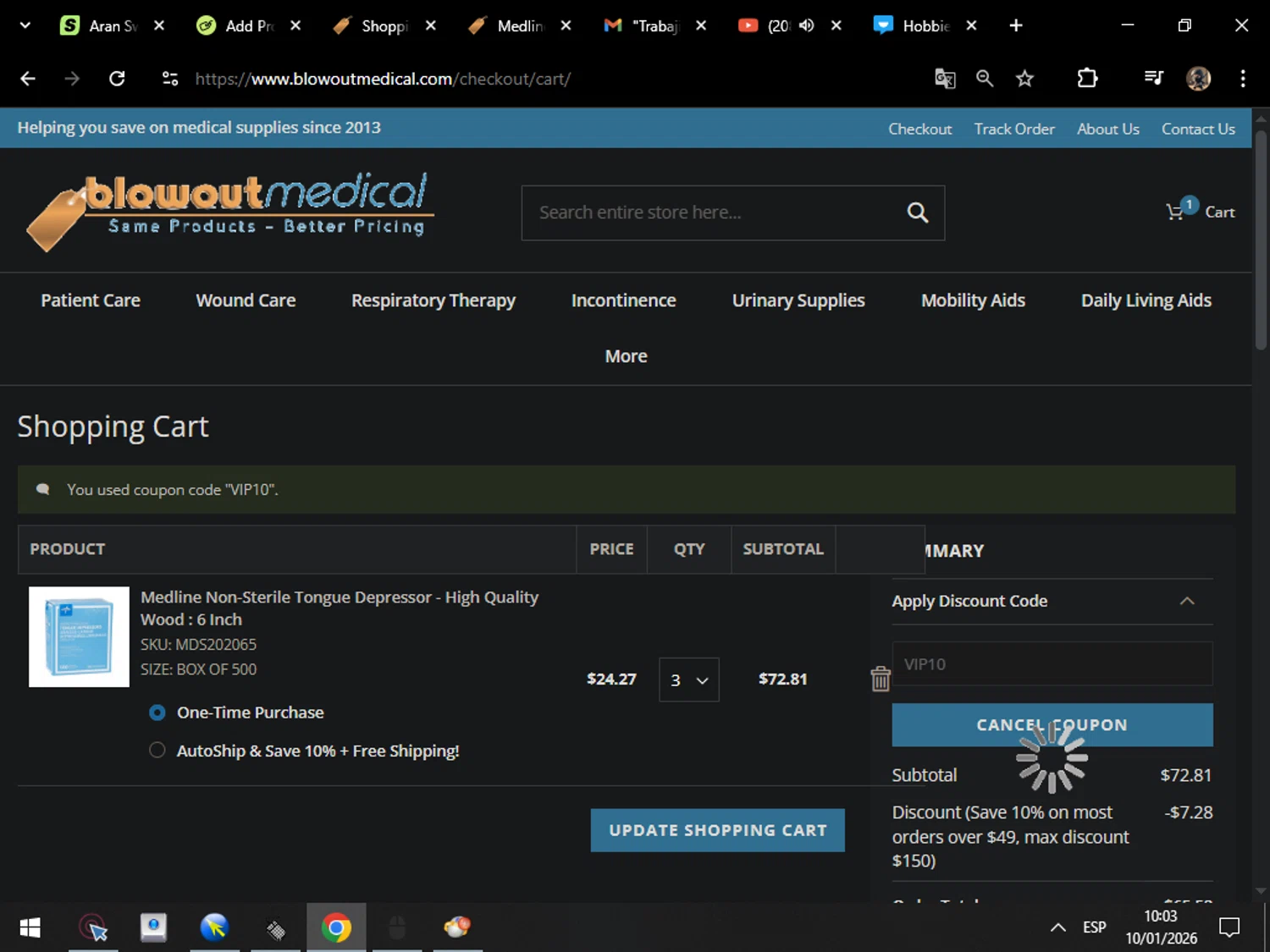Viewport: 1270px width, 952px height.
Task: Click Update Shopping Cart button
Action: point(718,830)
